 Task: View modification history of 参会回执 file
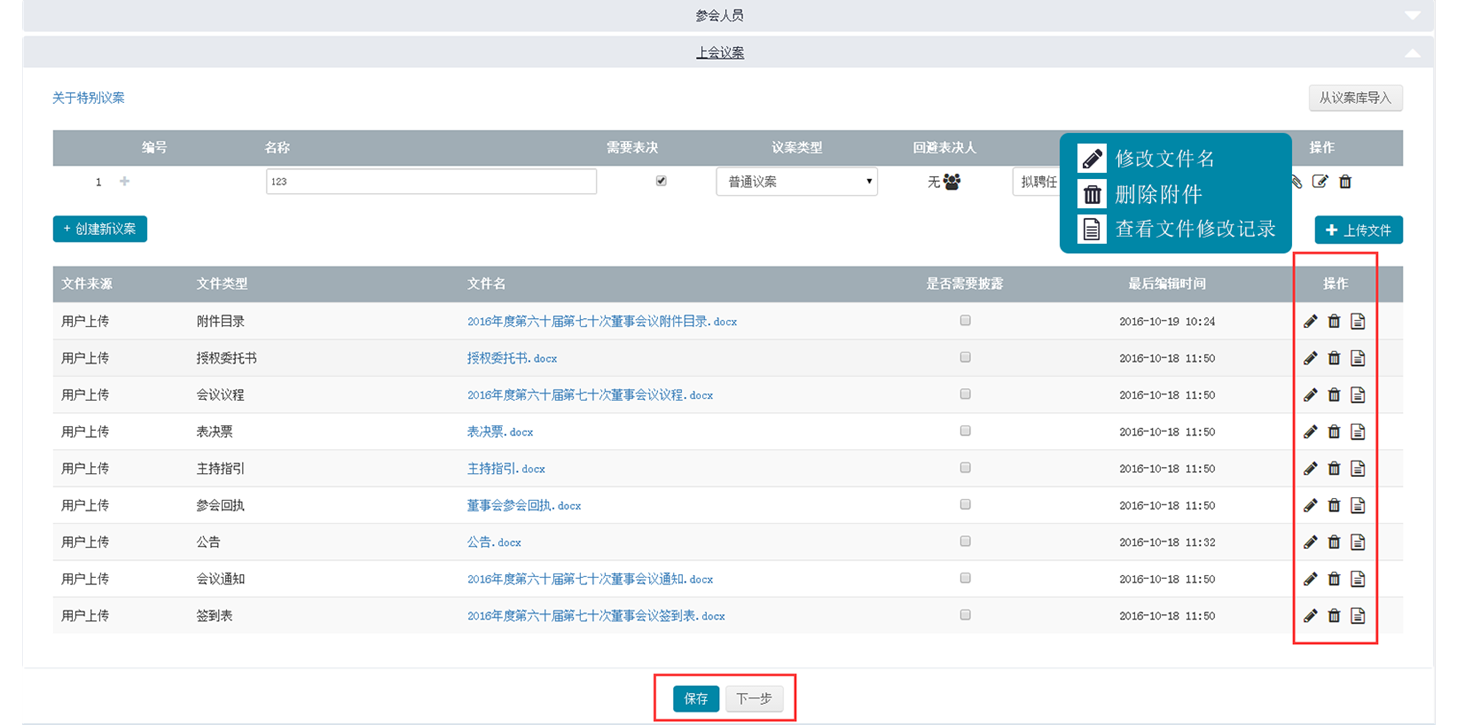(x=1357, y=505)
